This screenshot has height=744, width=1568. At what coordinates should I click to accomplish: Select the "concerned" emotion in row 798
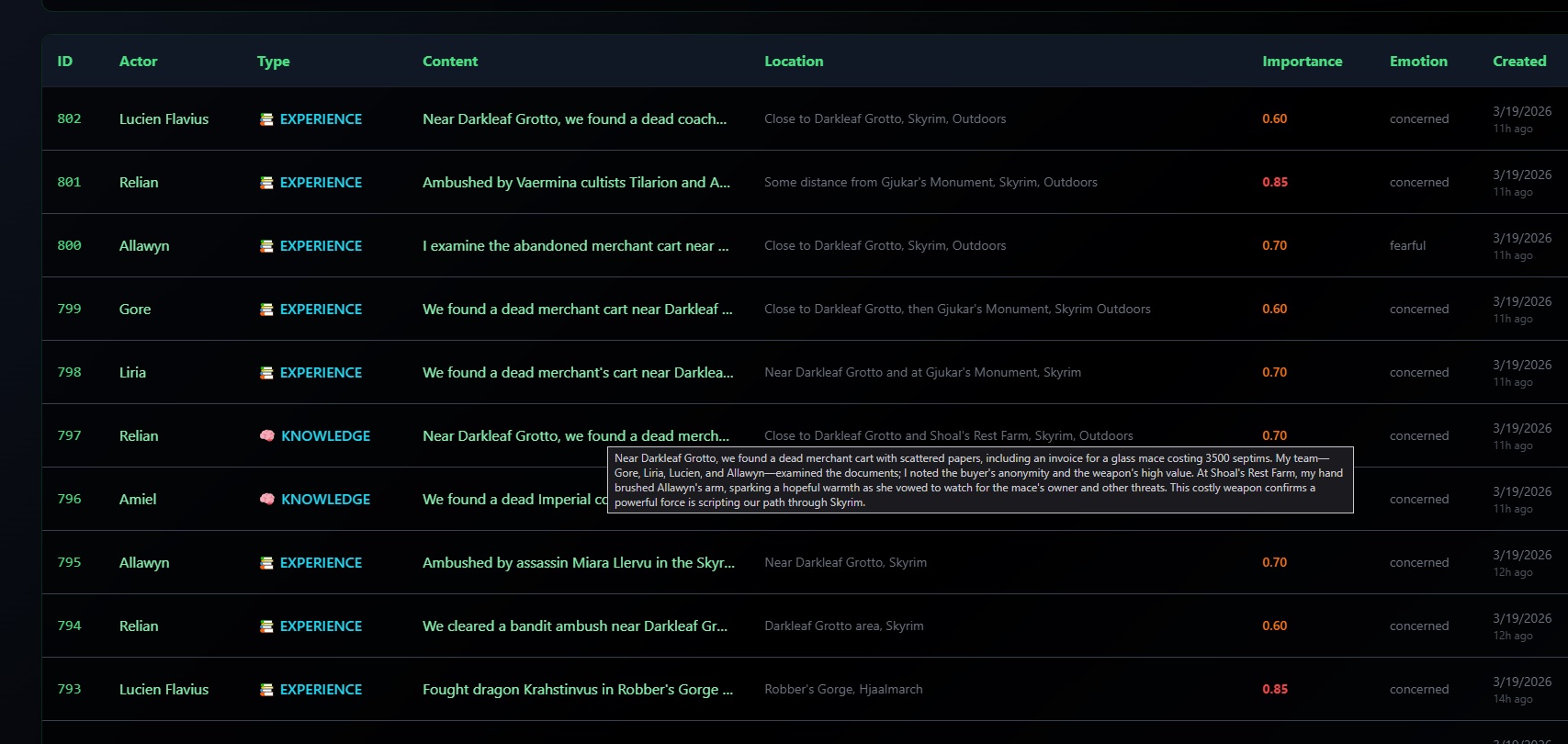pos(1419,373)
